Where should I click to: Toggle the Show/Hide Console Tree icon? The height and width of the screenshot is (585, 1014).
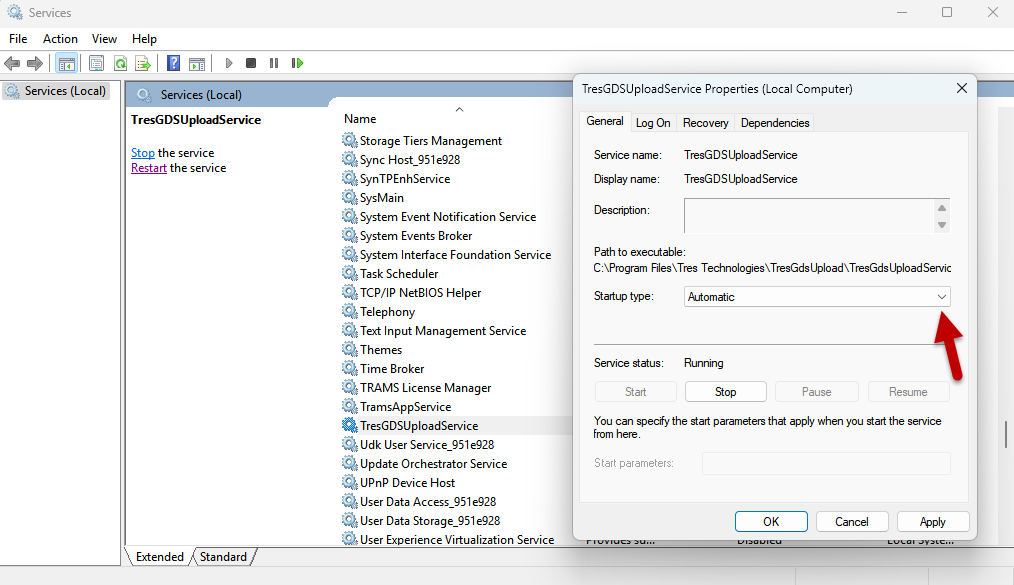(x=66, y=62)
